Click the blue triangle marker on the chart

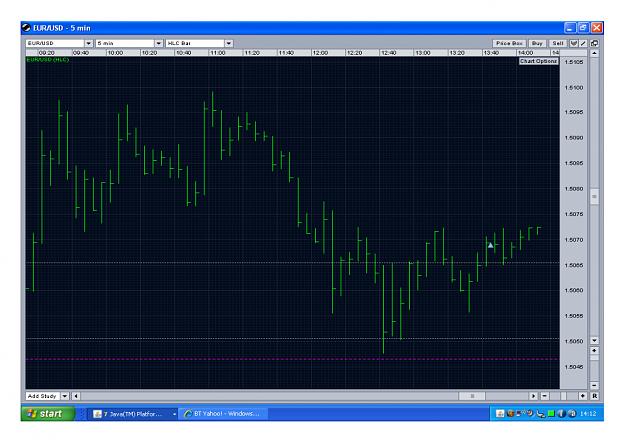(491, 245)
